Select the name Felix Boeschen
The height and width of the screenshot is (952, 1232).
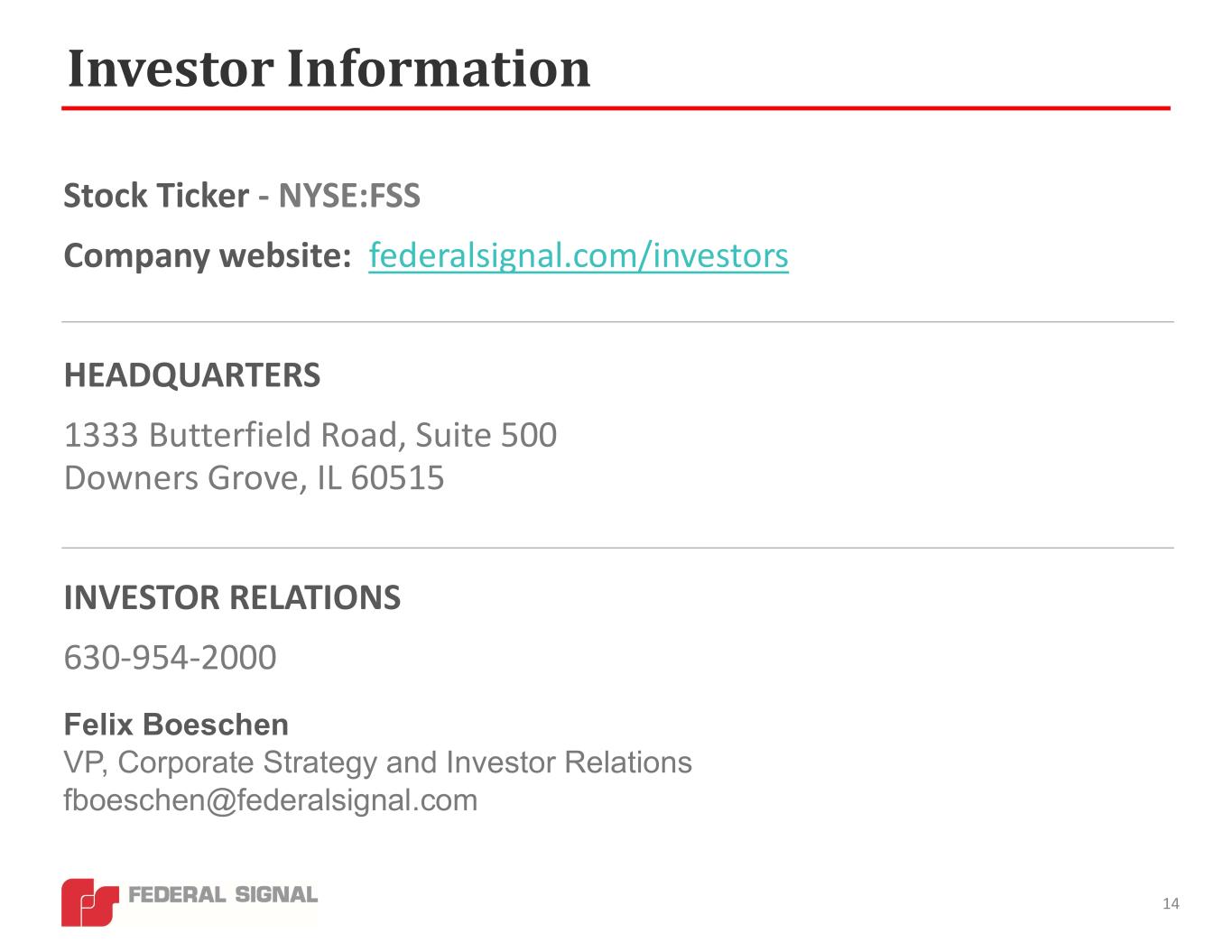[176, 725]
